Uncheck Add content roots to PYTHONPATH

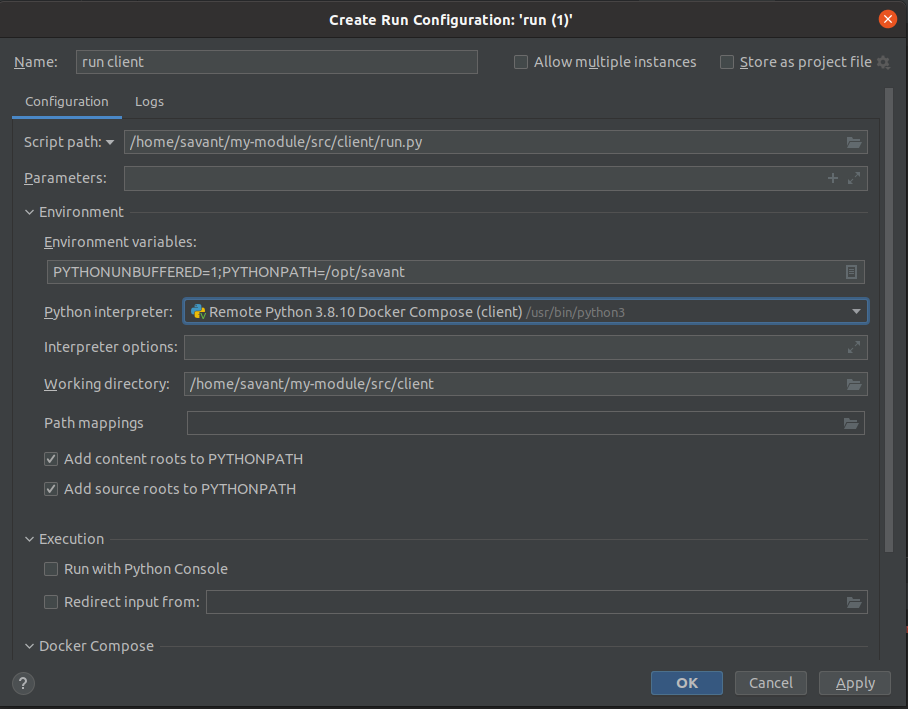[51, 459]
